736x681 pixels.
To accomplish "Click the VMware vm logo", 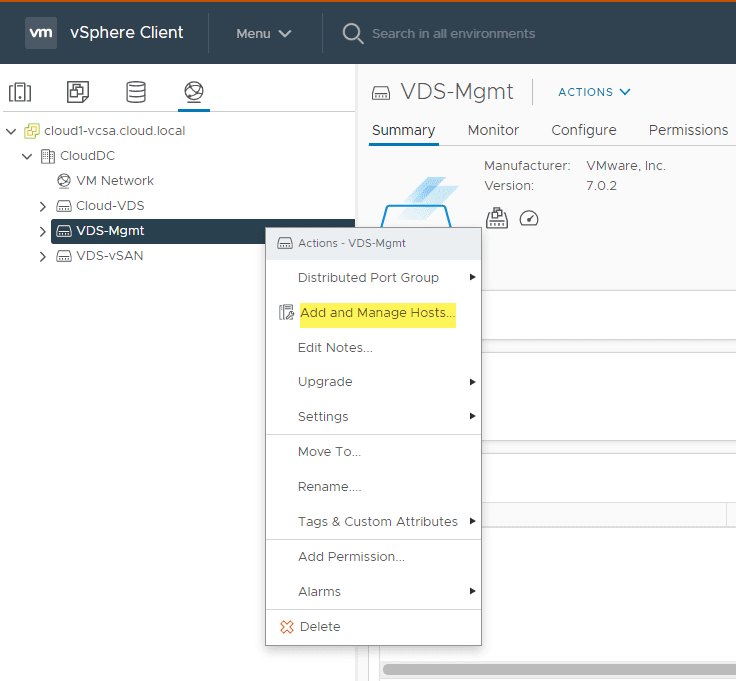I will [x=41, y=33].
